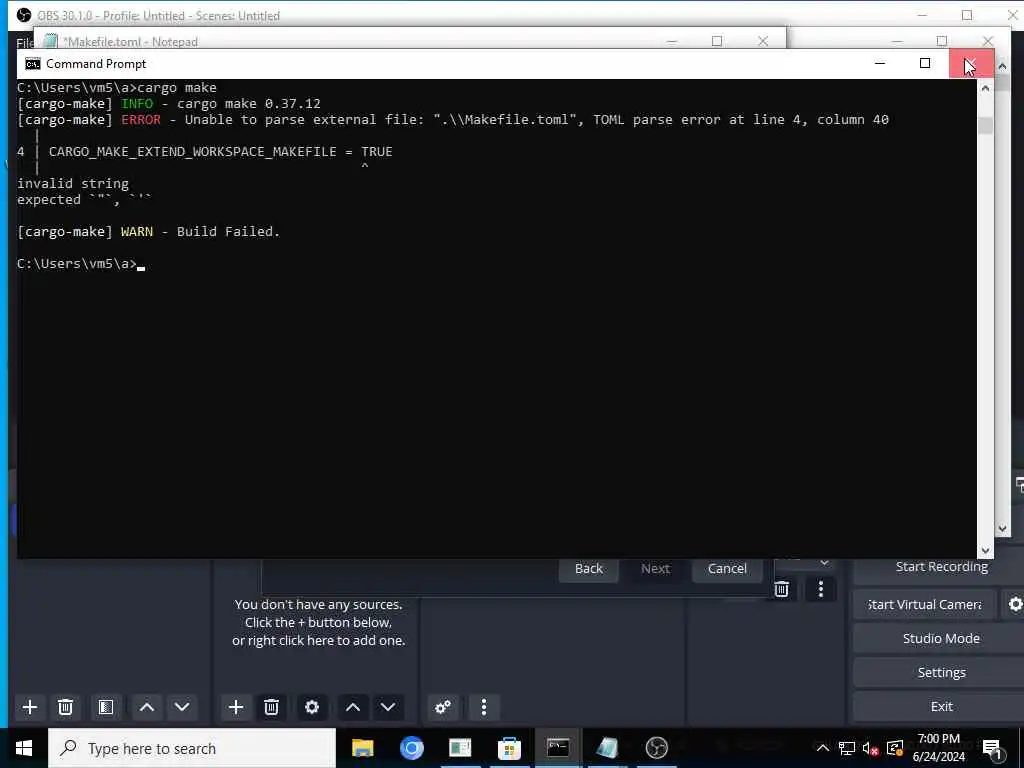Open the notification center icon
This screenshot has height=768, width=1024.
993,748
